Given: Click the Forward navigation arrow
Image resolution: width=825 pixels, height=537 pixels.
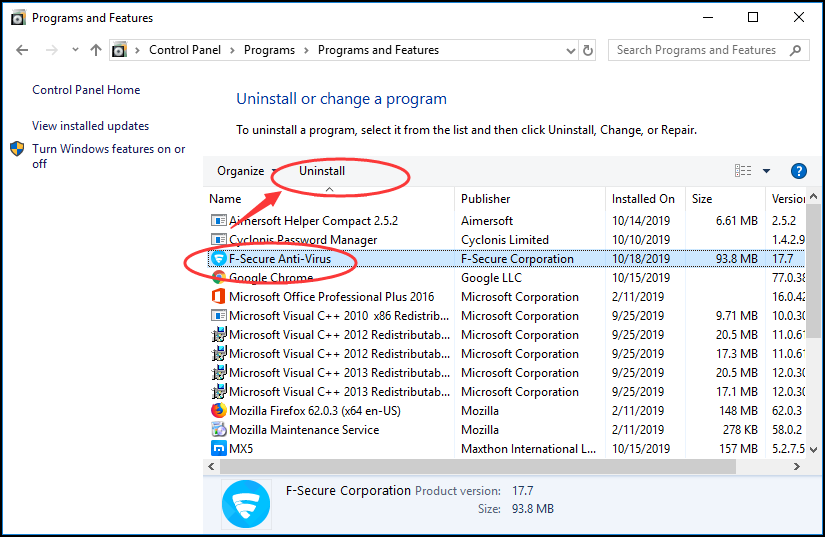Looking at the screenshot, I should tap(52, 50).
